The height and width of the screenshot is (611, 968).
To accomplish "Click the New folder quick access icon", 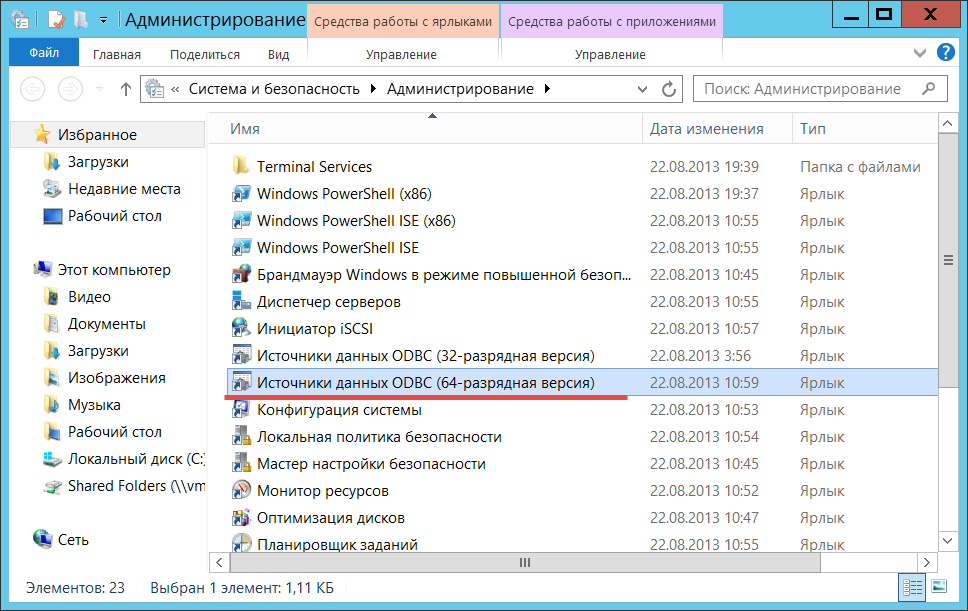I will click(81, 19).
